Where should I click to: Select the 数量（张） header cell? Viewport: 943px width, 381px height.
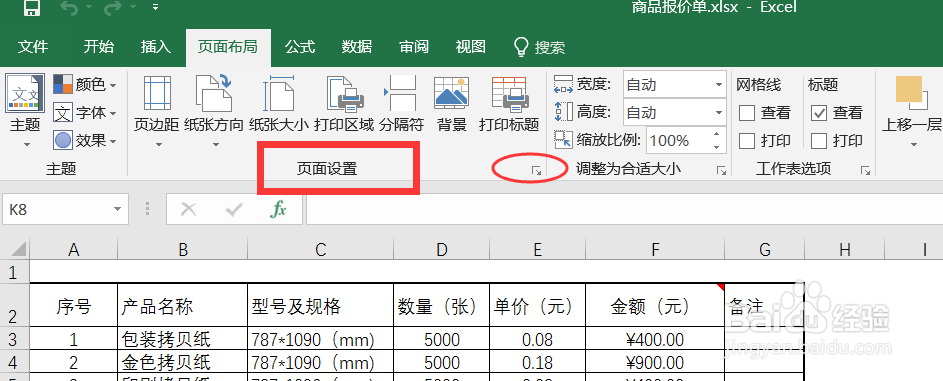tap(441, 305)
